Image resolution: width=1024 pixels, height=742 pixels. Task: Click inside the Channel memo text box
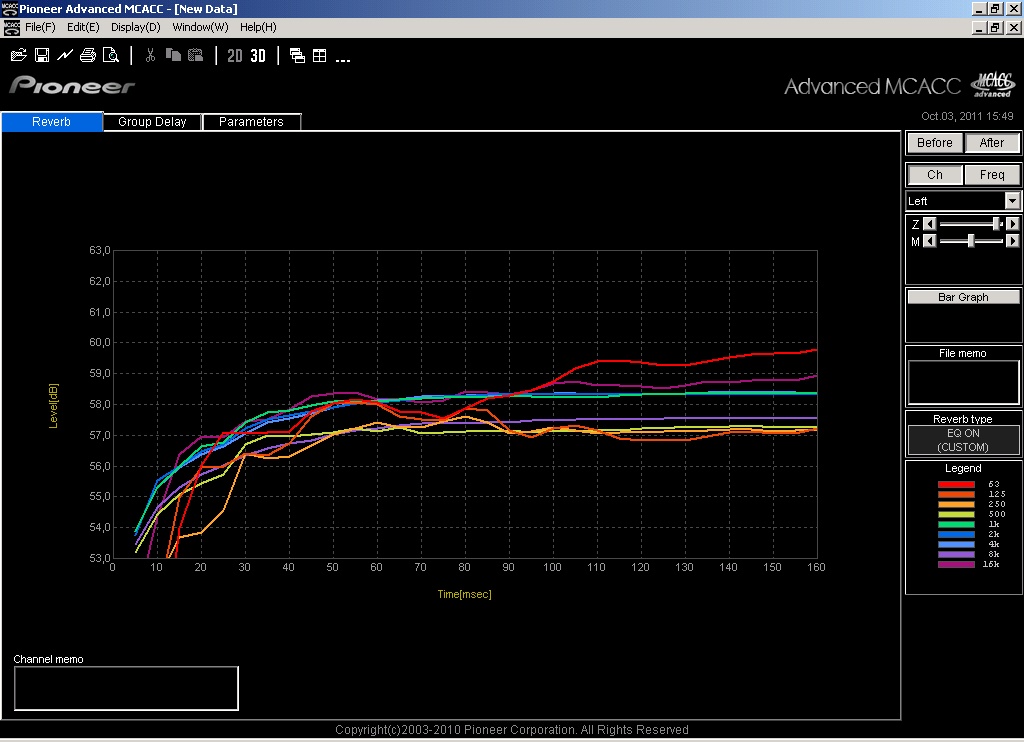click(126, 688)
